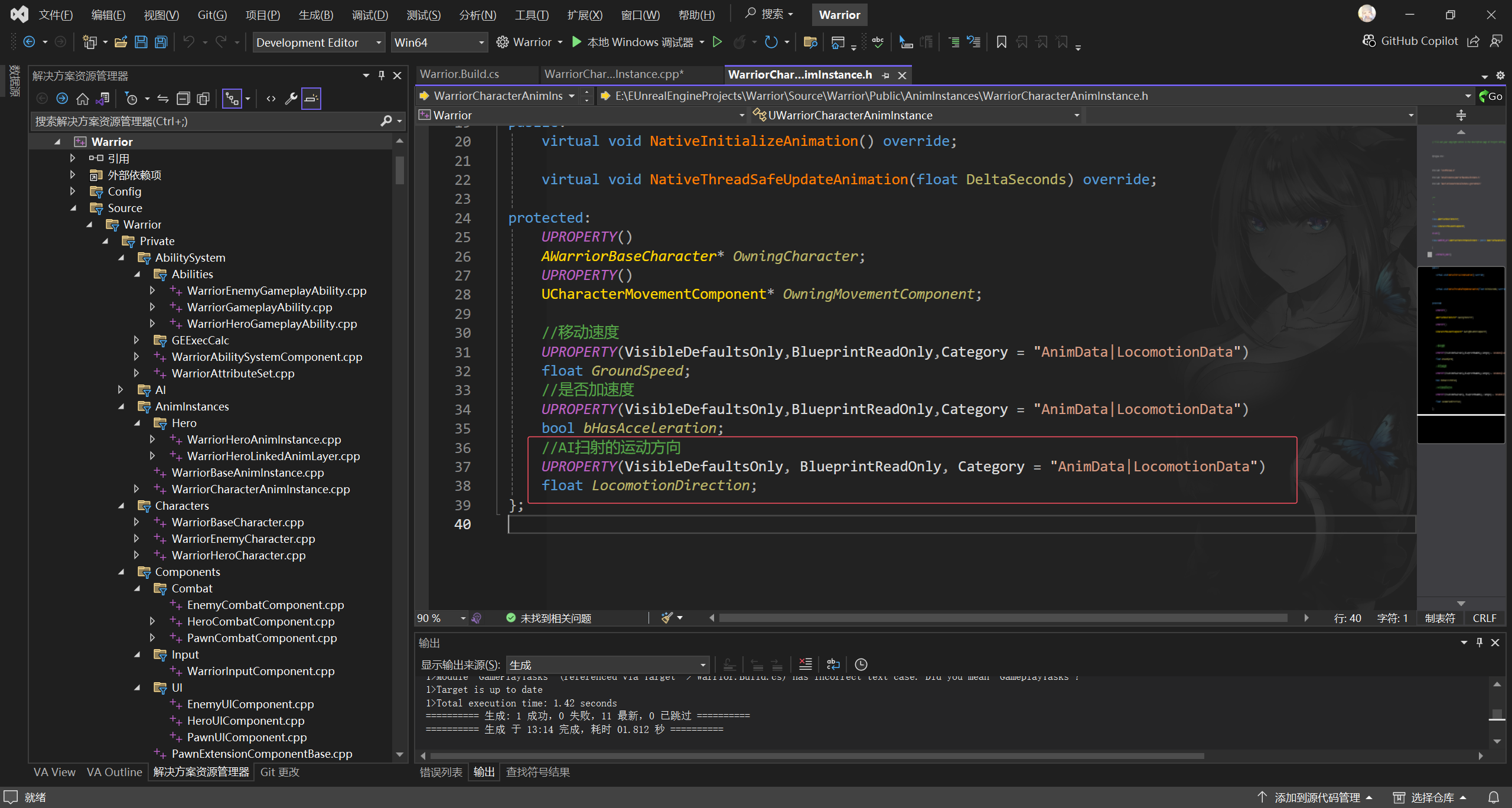Image resolution: width=1512 pixels, height=808 pixels.
Task: Click the editor horizontal scrollbar track
Action: [x=1003, y=618]
